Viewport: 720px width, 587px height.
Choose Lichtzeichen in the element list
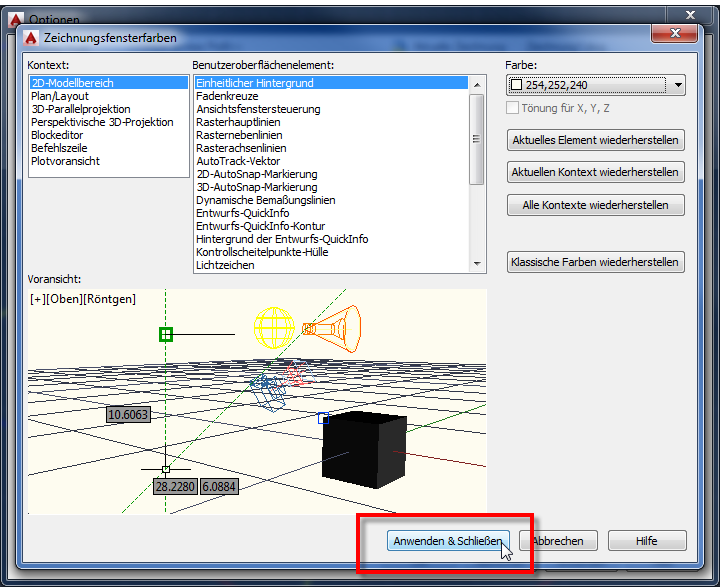(225, 265)
